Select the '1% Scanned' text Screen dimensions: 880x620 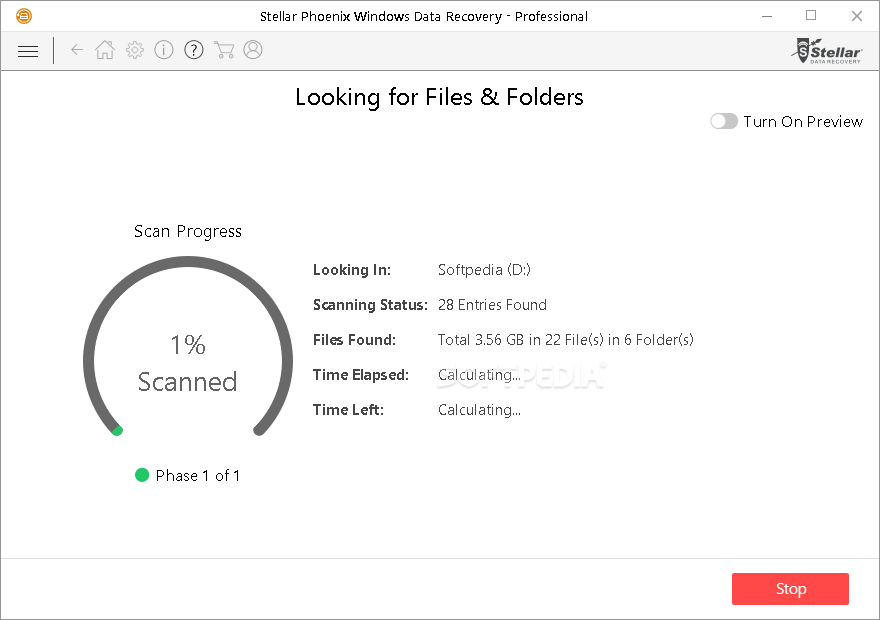188,363
